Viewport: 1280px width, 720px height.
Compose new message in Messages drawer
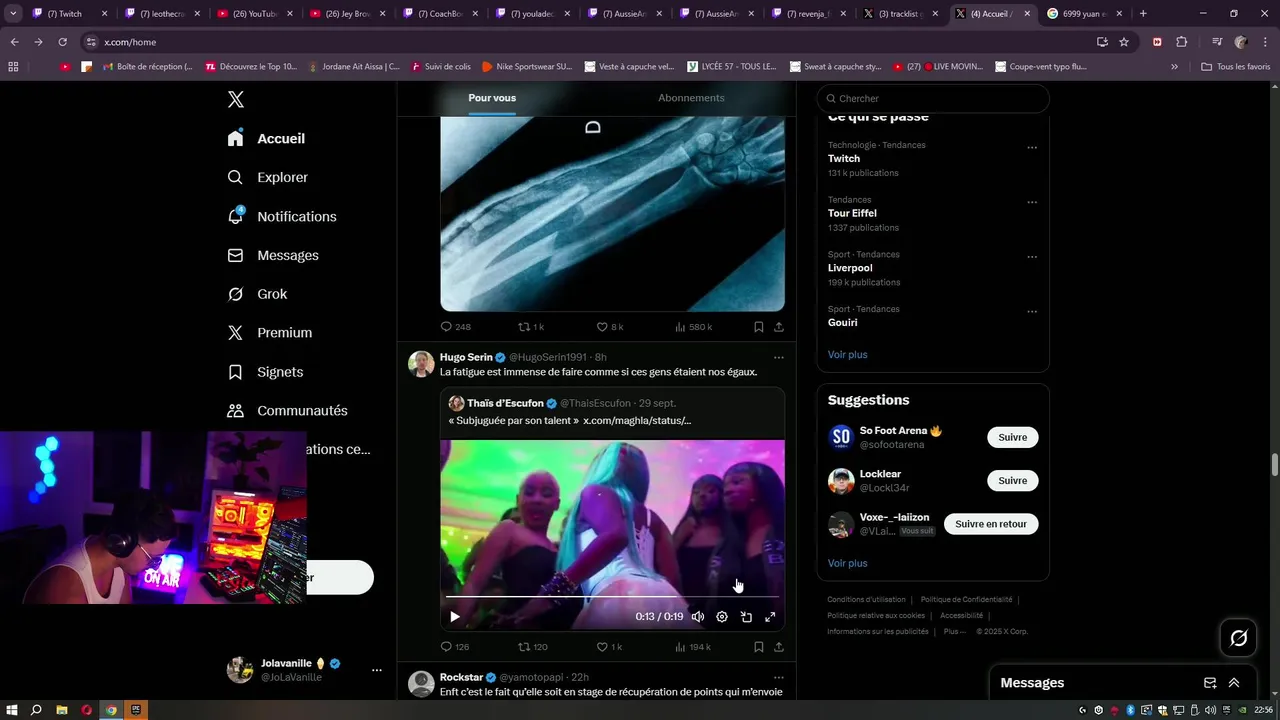1210,683
